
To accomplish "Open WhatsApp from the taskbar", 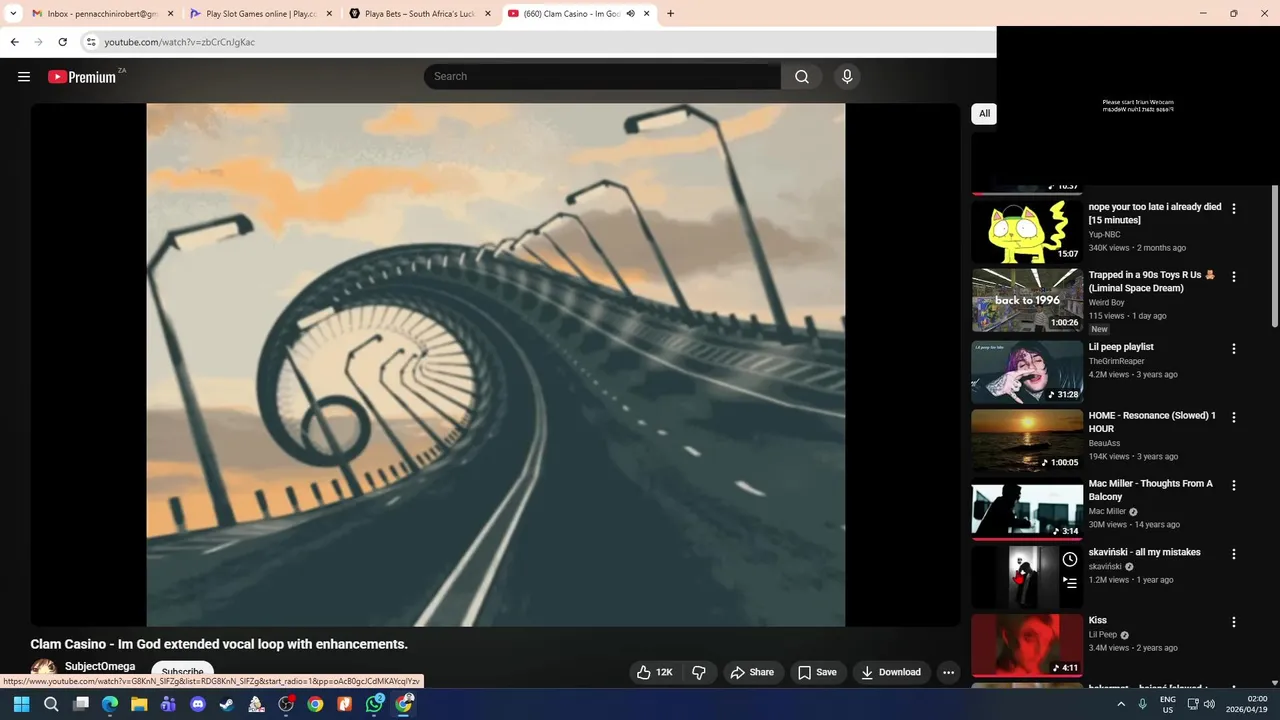I will pos(374,705).
